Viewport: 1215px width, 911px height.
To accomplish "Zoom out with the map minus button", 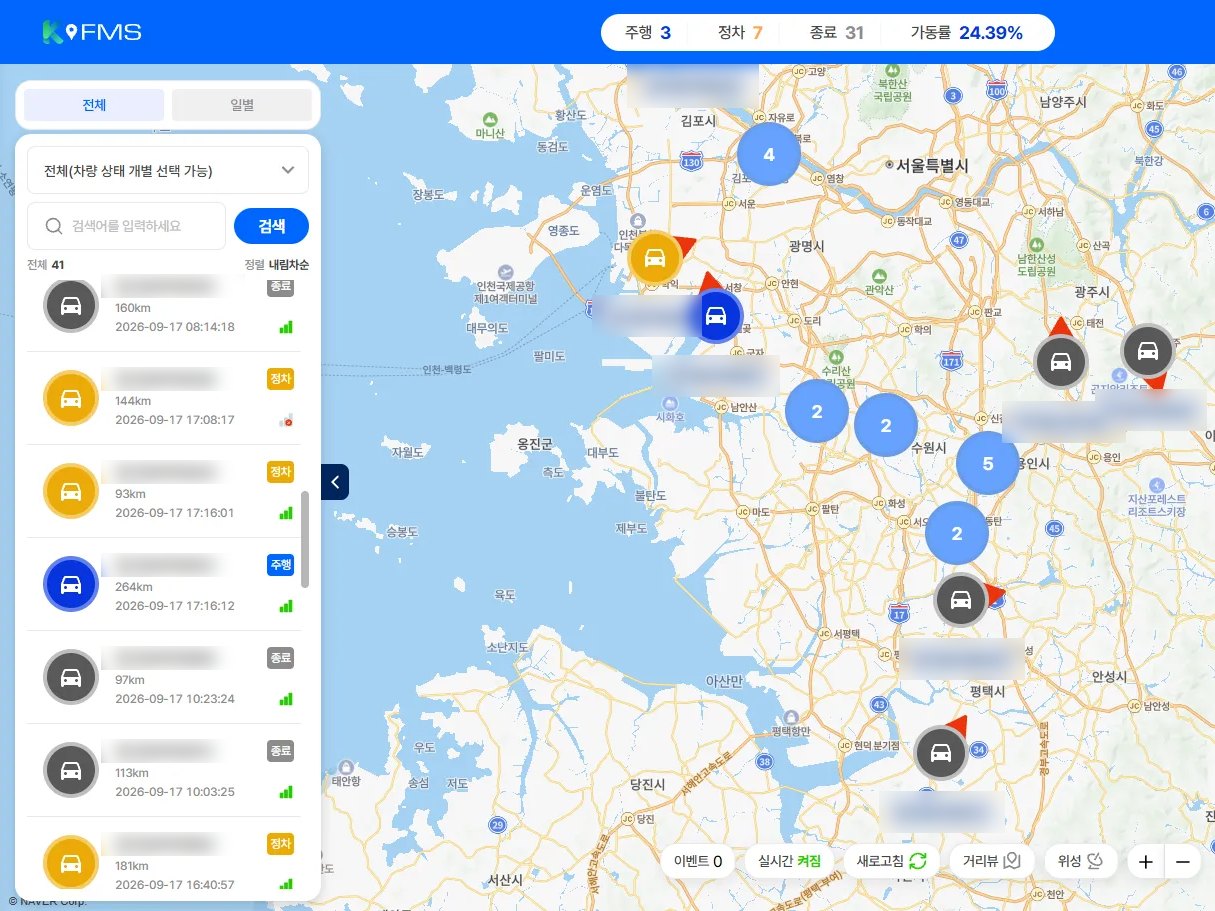I will point(1182,861).
